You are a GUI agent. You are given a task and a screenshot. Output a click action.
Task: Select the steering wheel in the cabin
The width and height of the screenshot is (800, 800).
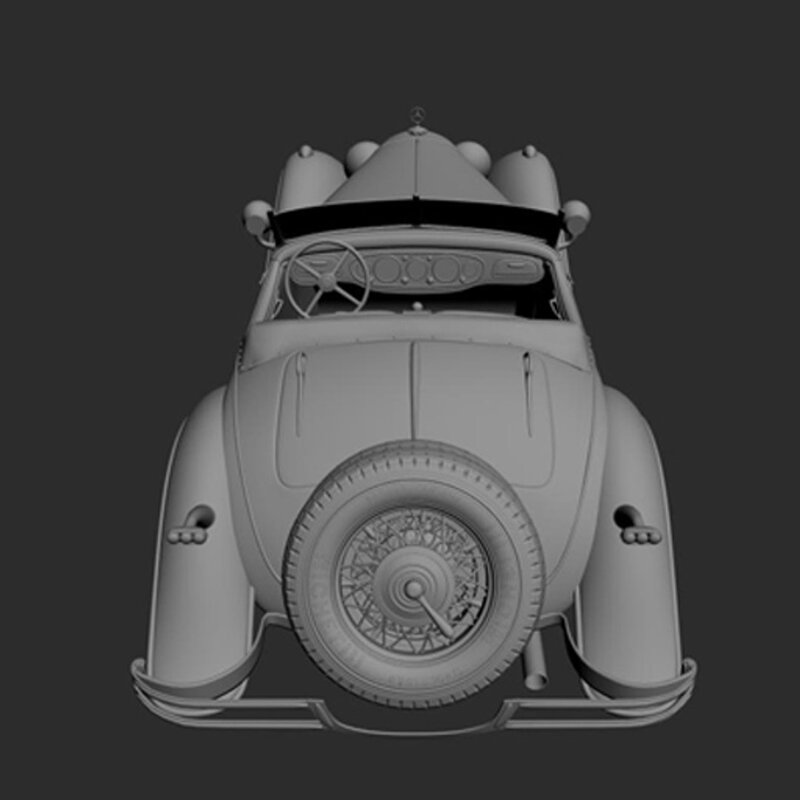[326, 277]
